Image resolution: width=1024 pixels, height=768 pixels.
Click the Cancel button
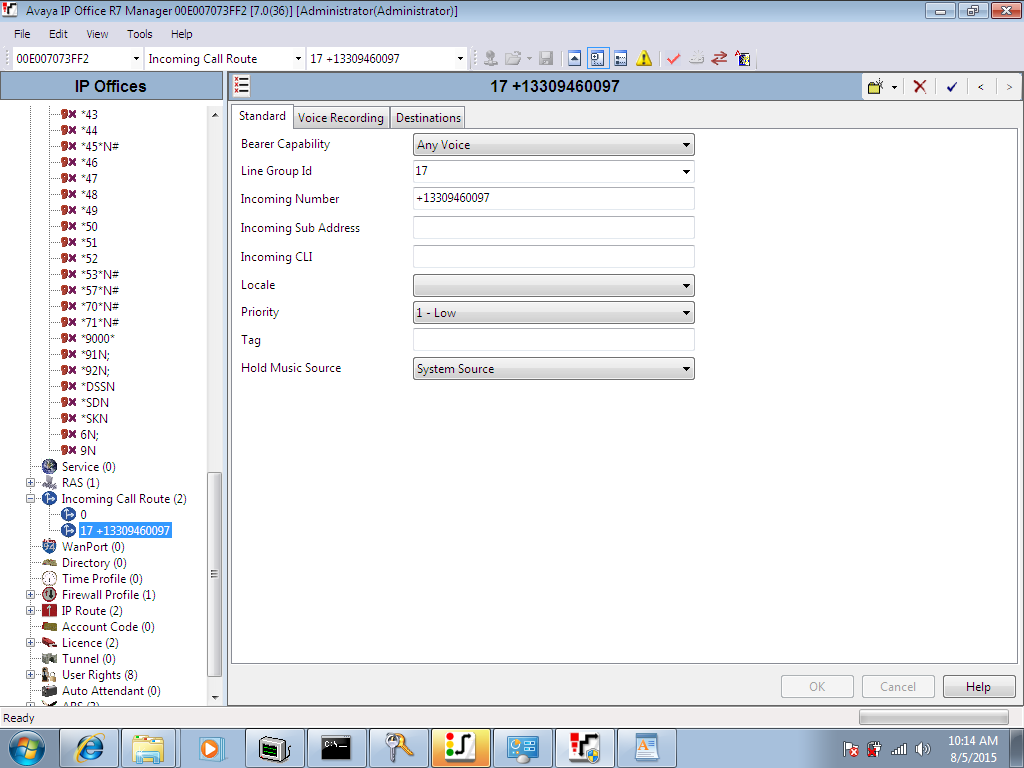click(x=897, y=686)
